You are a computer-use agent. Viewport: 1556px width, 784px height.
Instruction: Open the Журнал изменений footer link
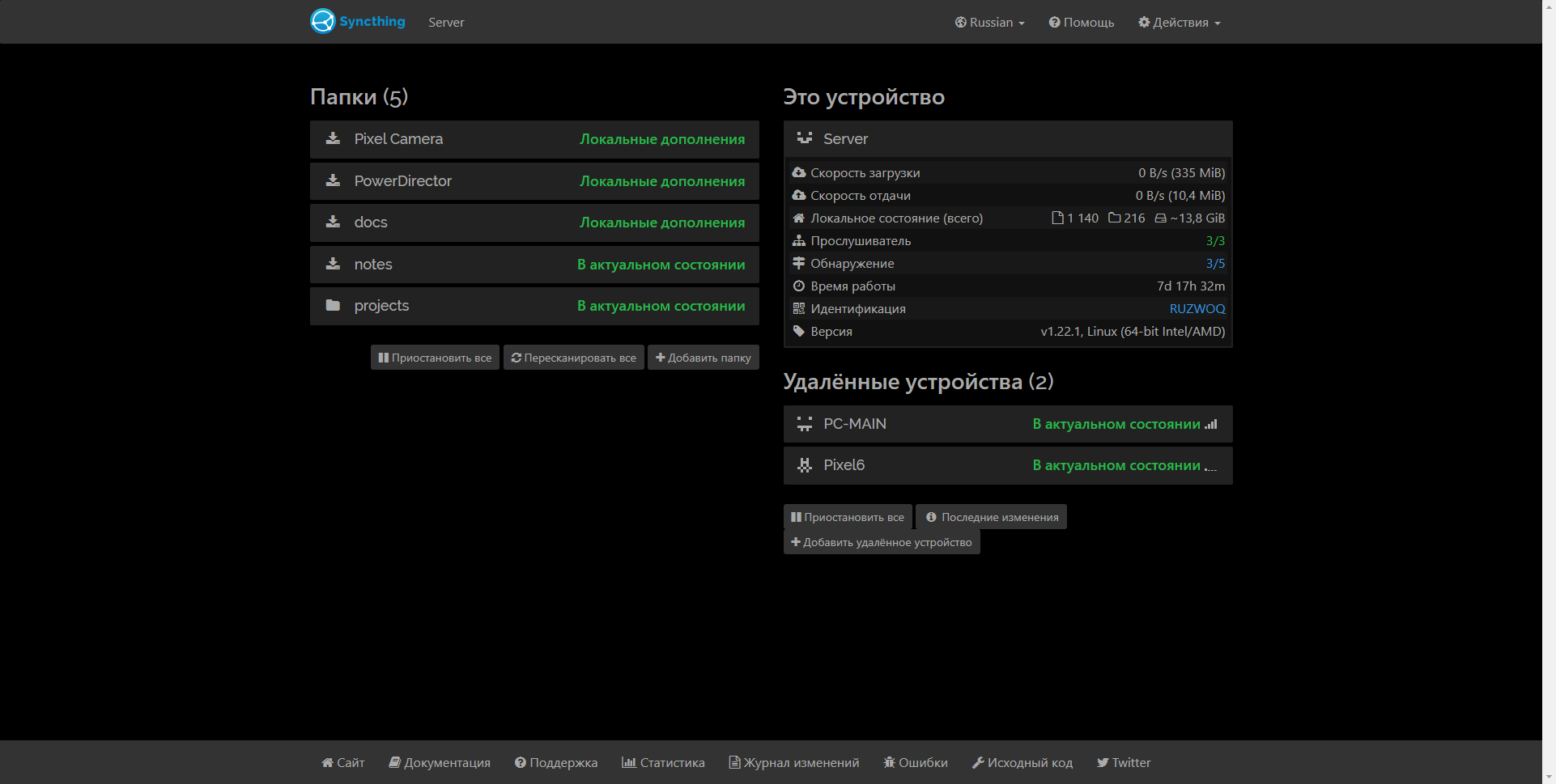tap(794, 762)
